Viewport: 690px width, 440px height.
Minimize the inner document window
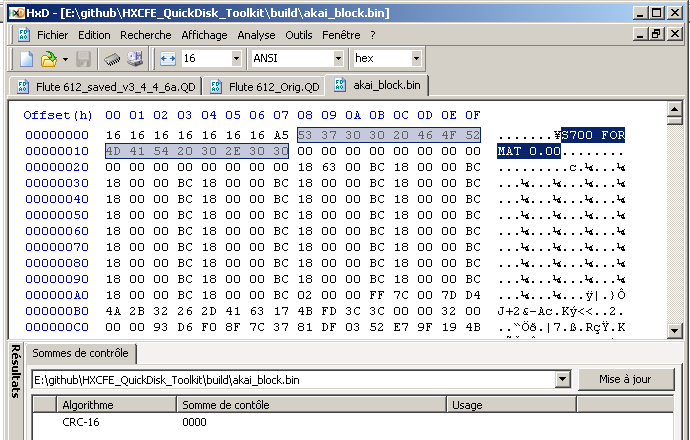click(x=640, y=34)
